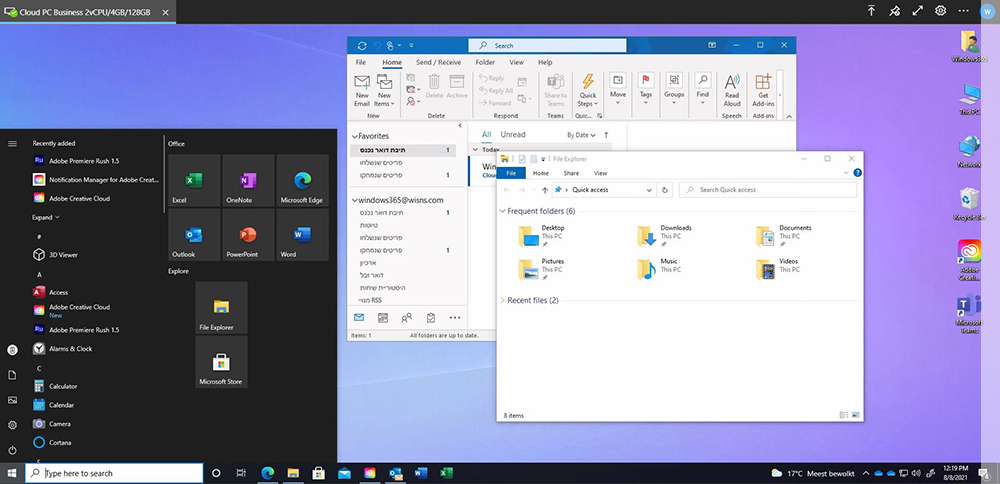Show All messages filter
Image resolution: width=1000 pixels, height=484 pixels.
point(487,135)
